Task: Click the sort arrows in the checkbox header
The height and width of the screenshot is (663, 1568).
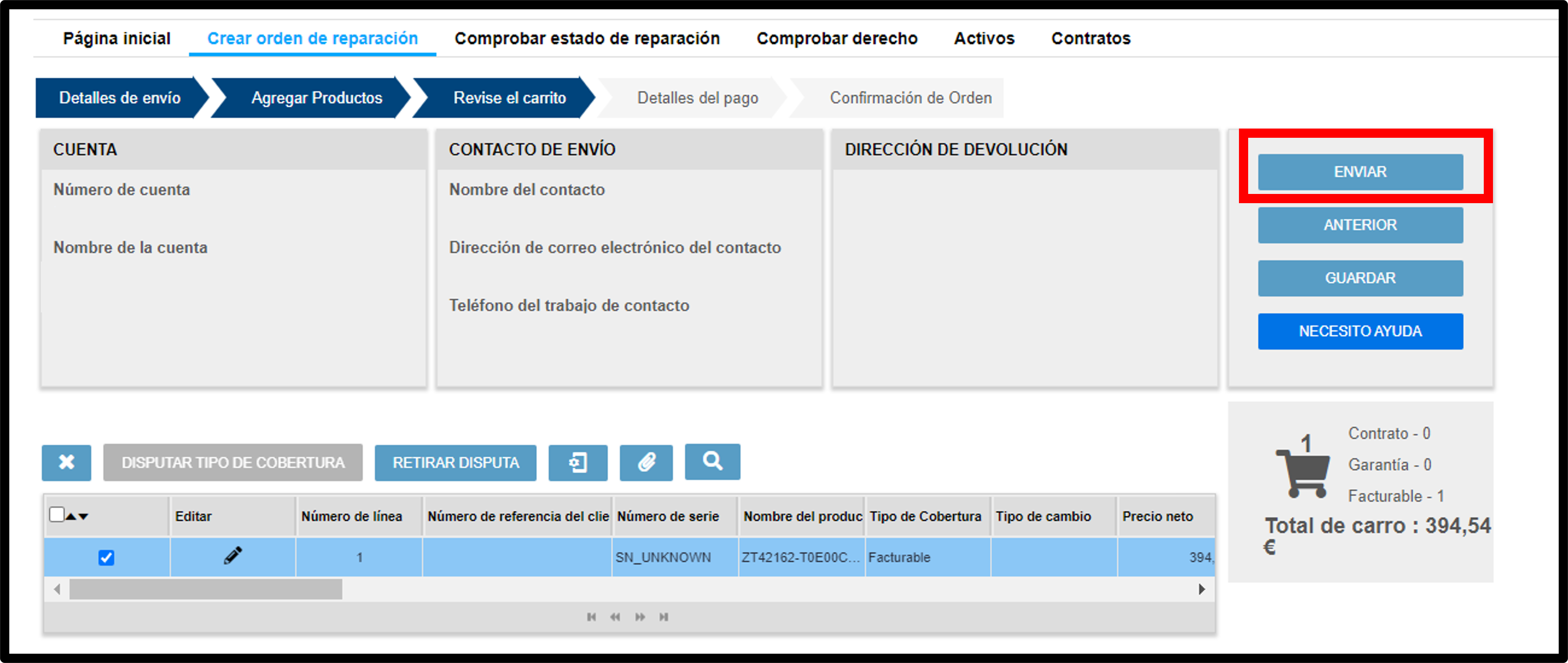Action: tap(77, 516)
